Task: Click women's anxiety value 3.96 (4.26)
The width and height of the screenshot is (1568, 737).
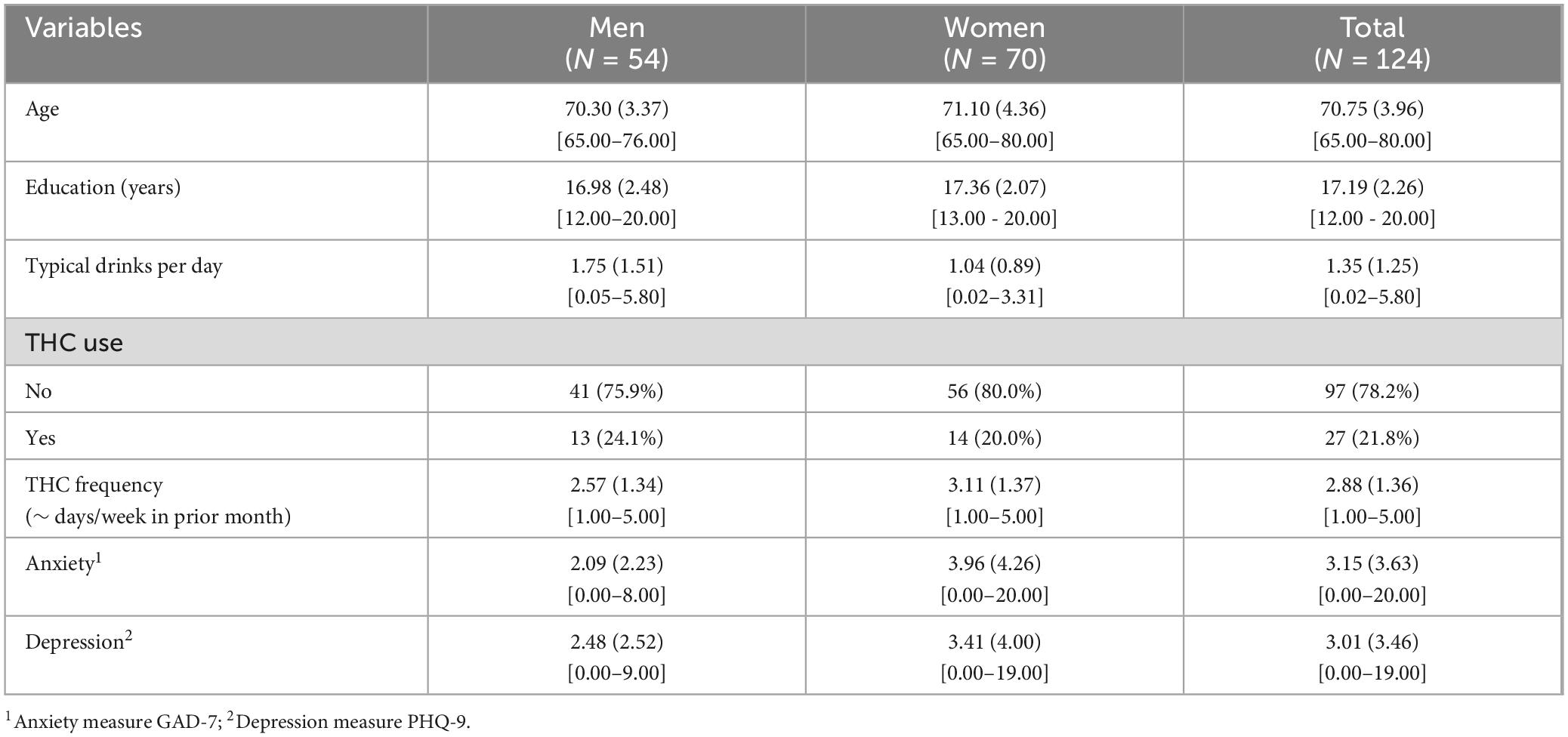Action: click(994, 563)
